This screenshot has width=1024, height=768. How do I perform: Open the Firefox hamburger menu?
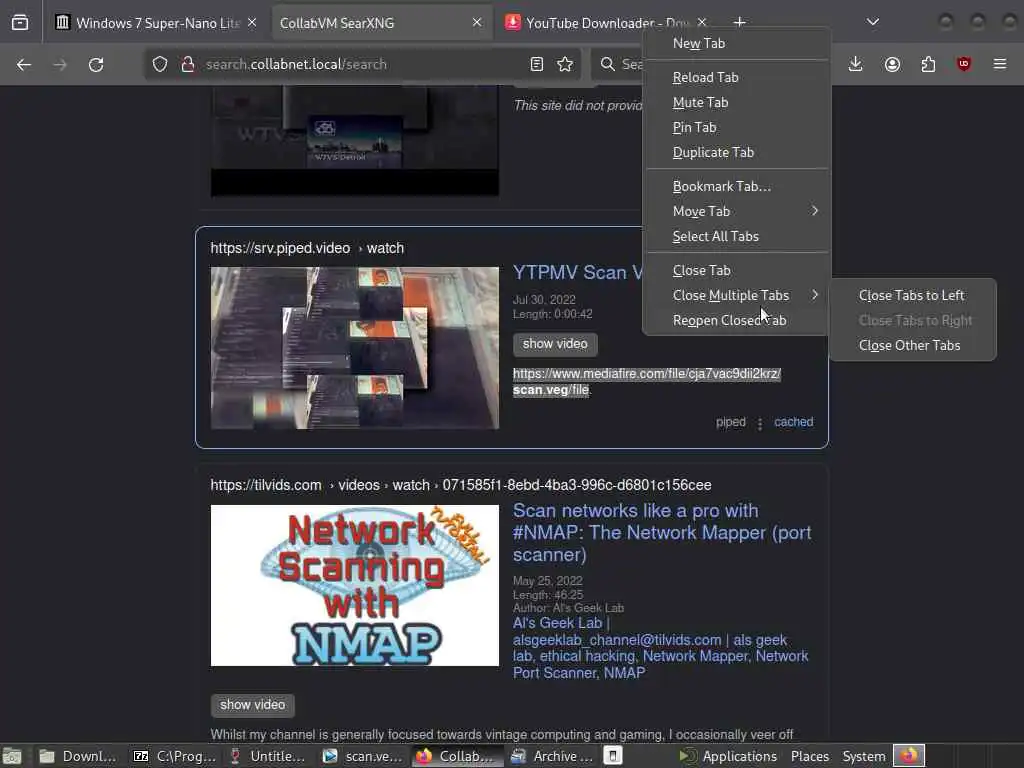point(1000,64)
